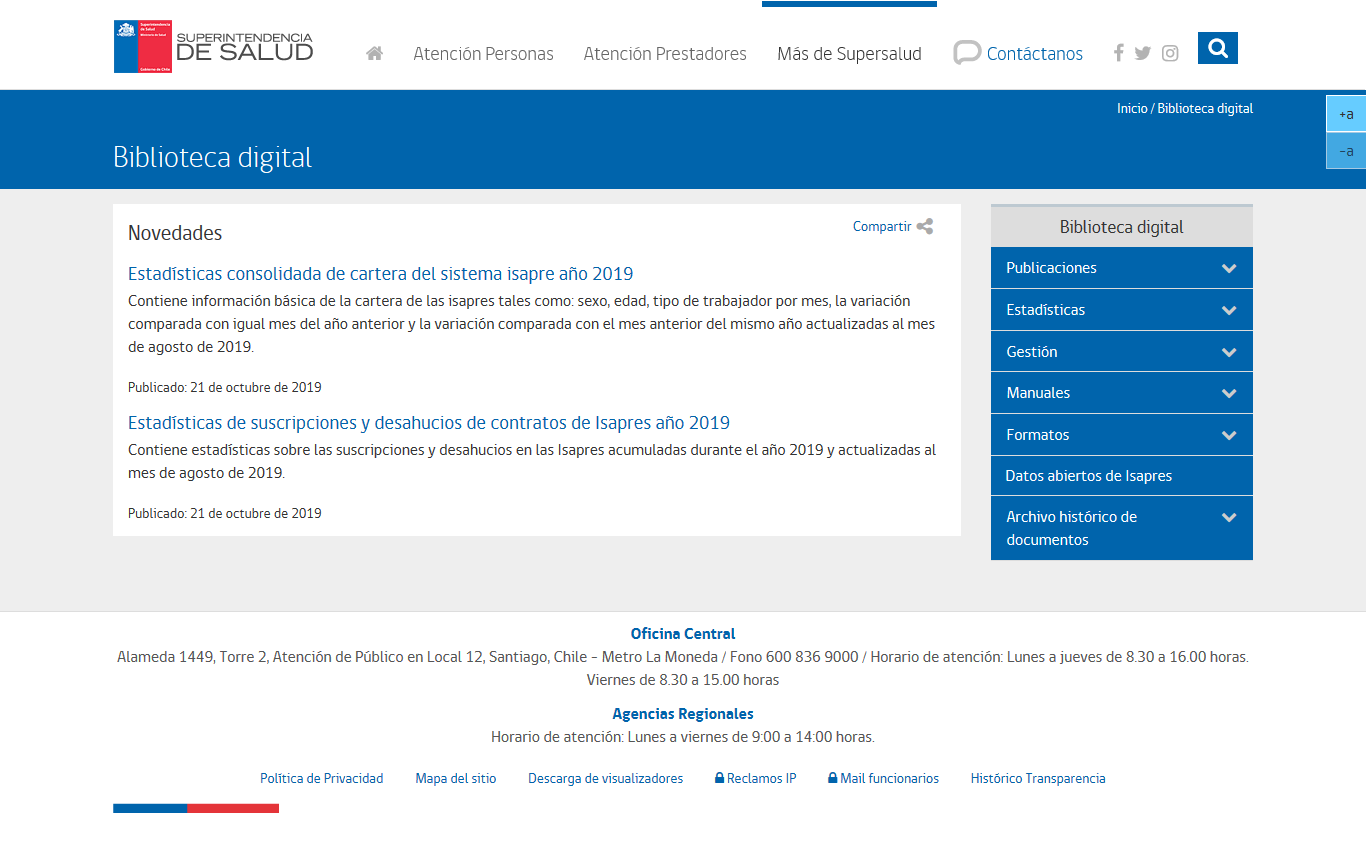Click the lock icon before Mail funcionarios
Viewport: 1366px width, 858px height.
click(x=832, y=778)
